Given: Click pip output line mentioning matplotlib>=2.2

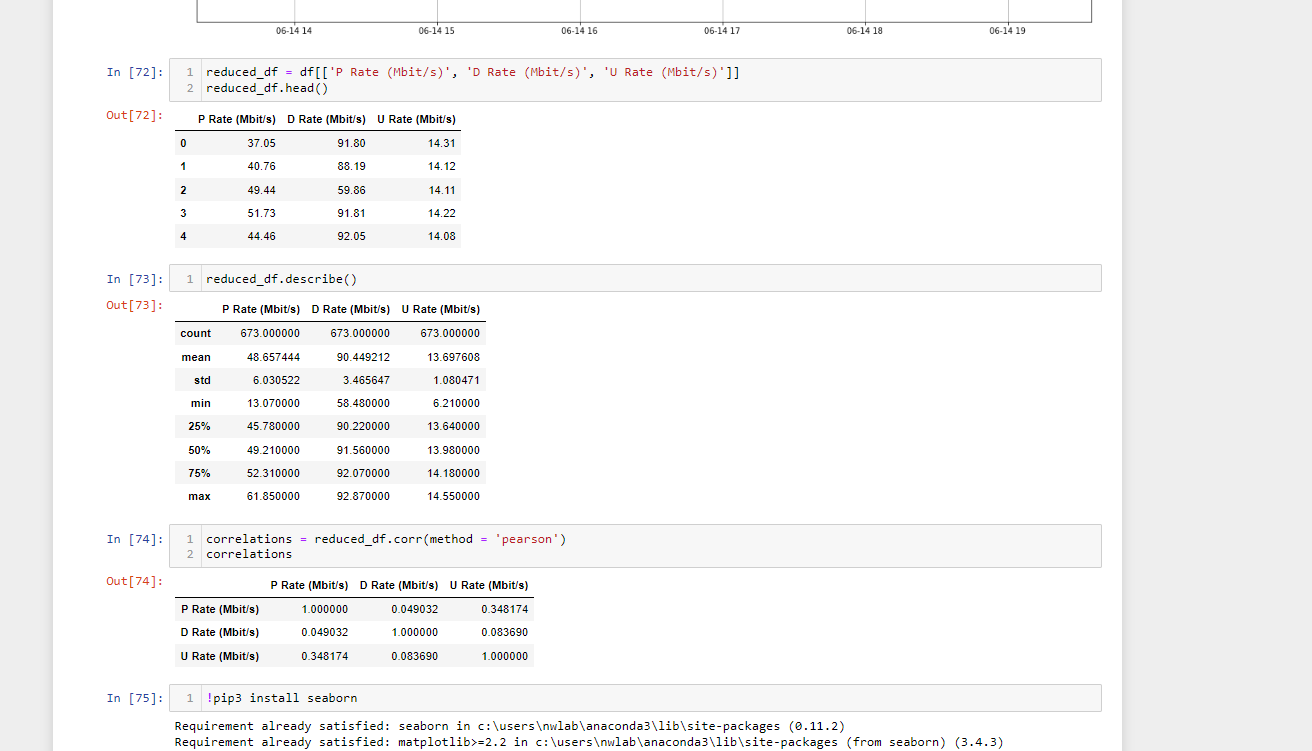Looking at the screenshot, I should (589, 742).
